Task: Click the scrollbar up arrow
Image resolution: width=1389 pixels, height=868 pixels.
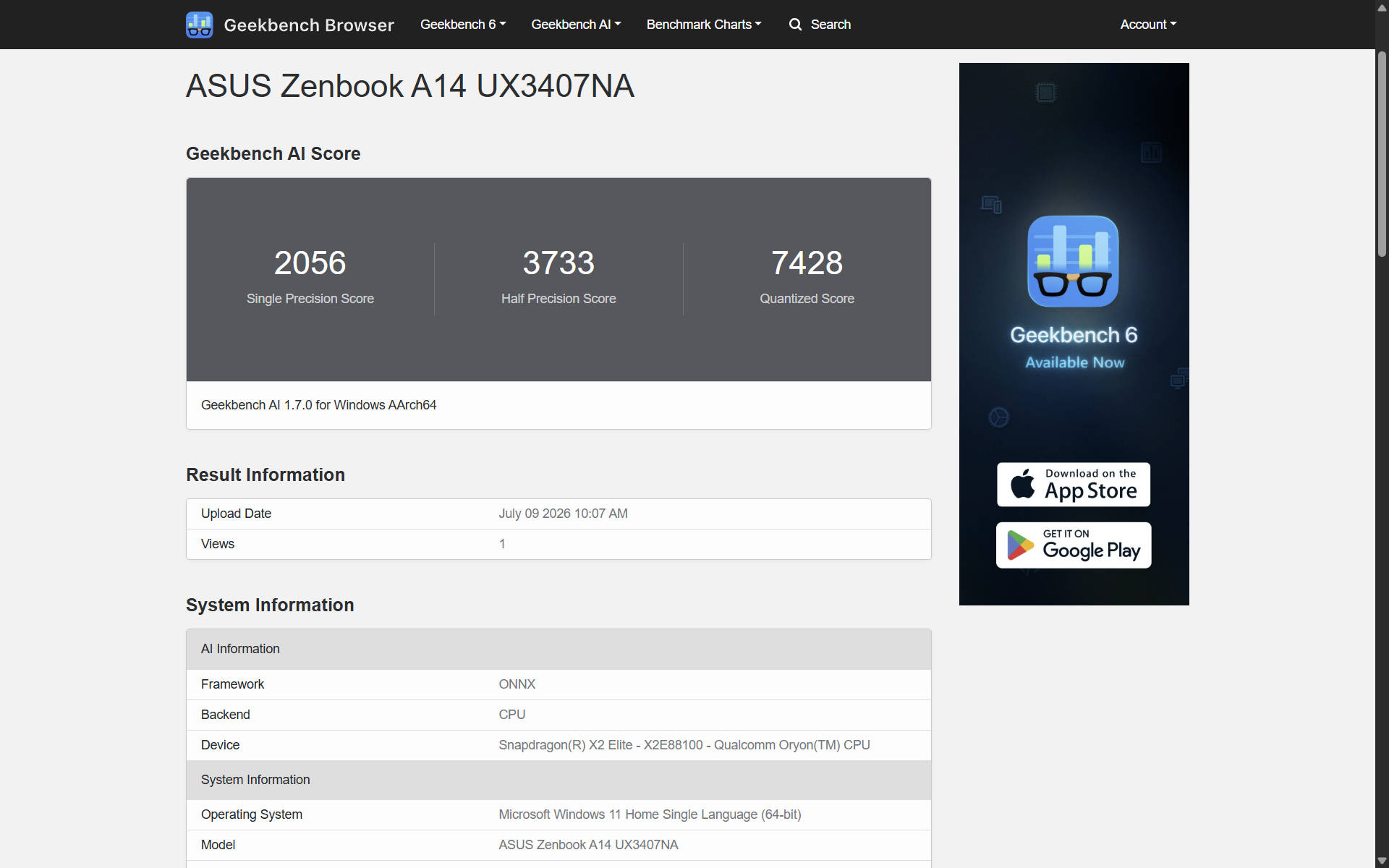Action: point(1382,8)
